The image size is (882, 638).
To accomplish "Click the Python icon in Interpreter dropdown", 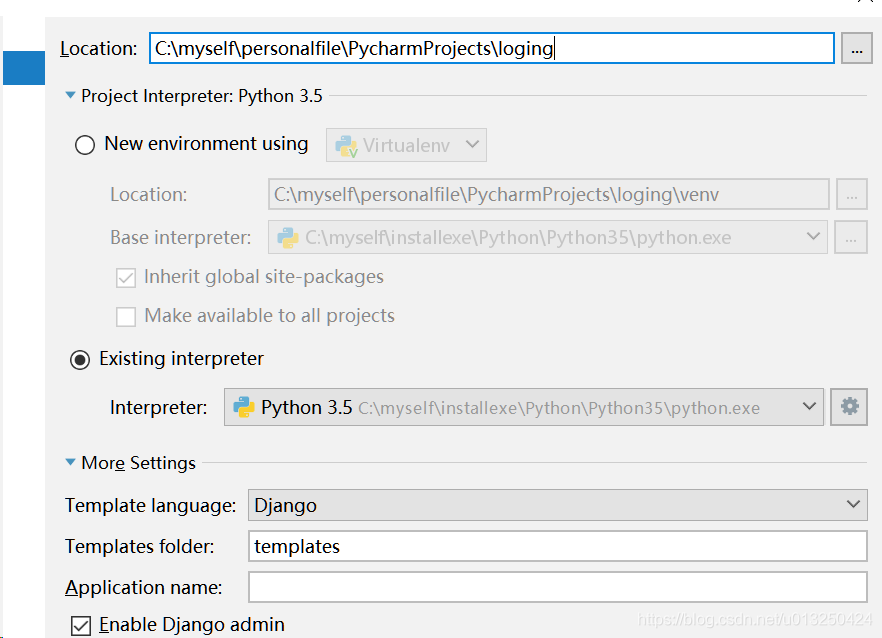I will click(244, 407).
